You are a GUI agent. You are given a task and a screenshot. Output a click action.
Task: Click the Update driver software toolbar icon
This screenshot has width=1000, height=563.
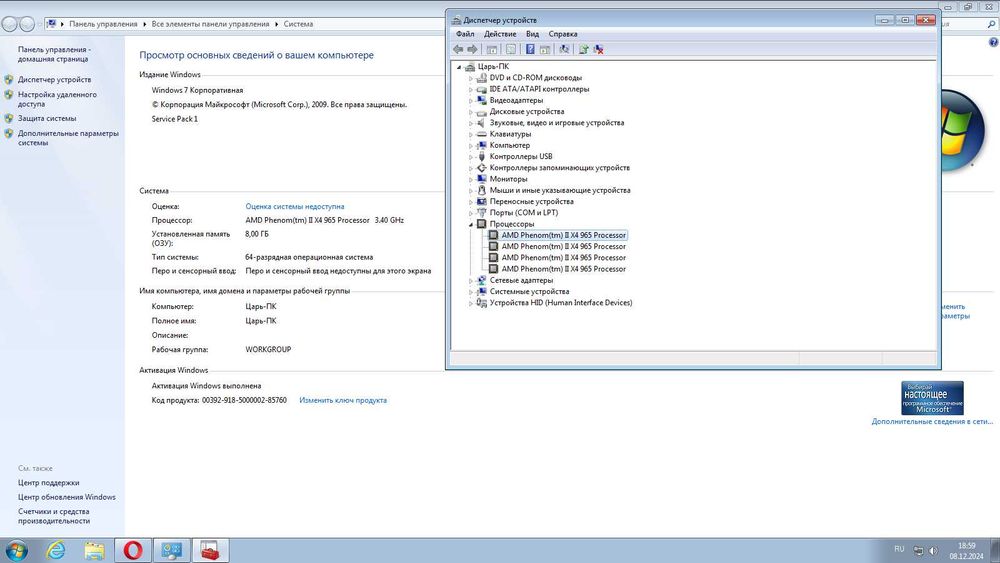pyautogui.click(x=583, y=49)
